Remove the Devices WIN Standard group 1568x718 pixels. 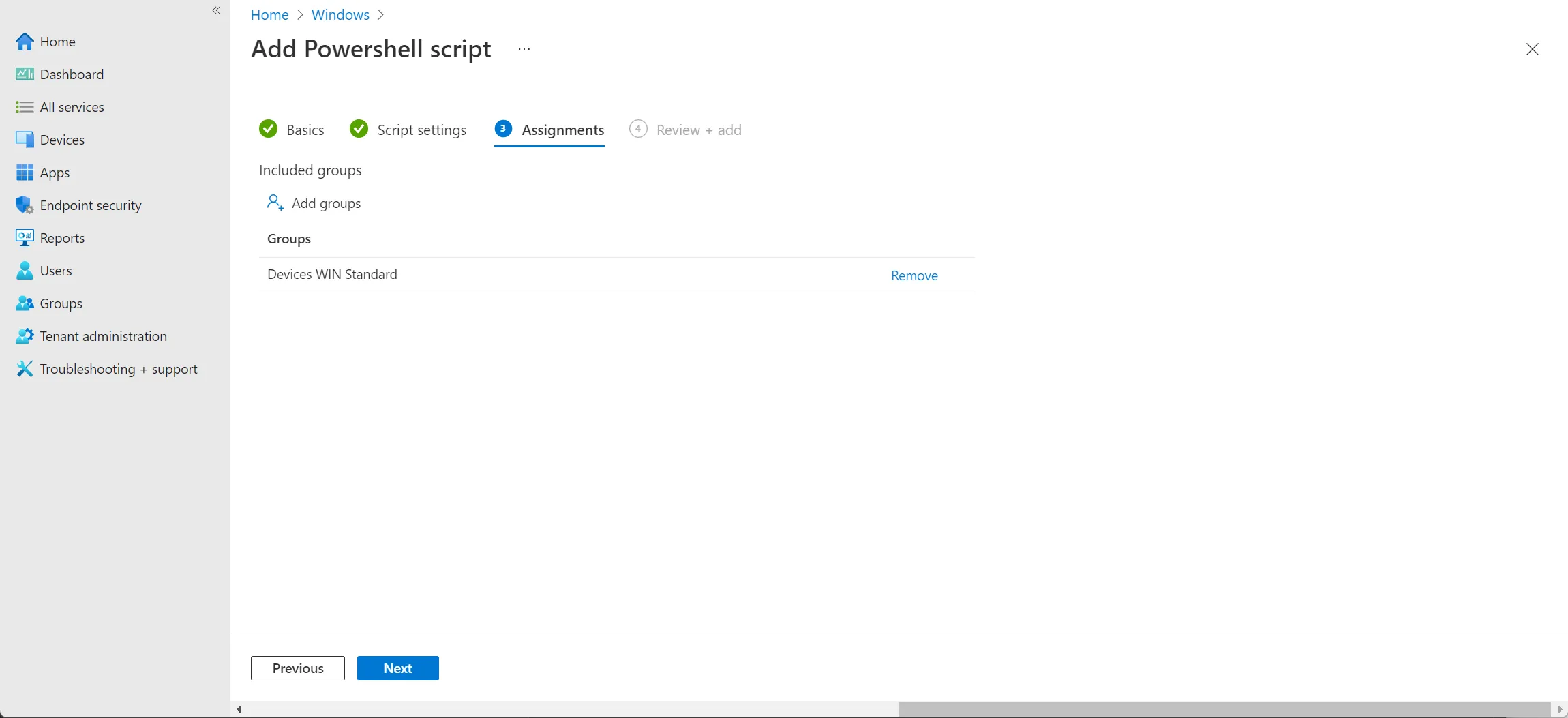pos(914,275)
